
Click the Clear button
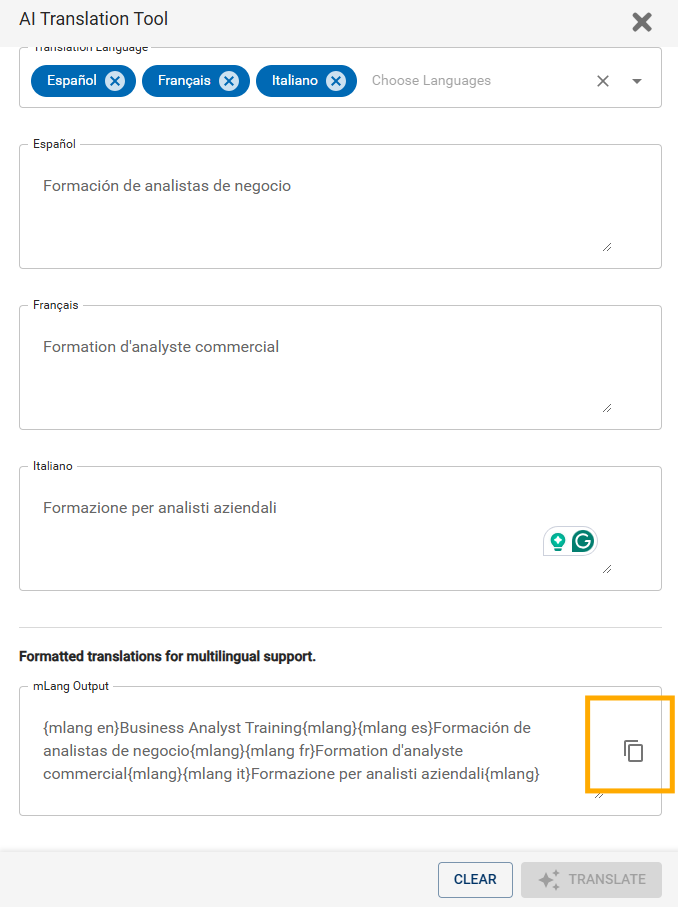coord(475,879)
